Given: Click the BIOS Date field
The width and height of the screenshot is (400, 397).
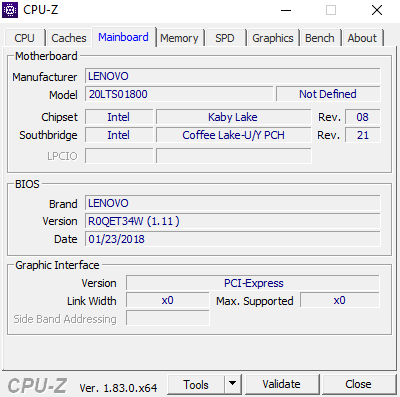Looking at the screenshot, I should (x=232, y=239).
